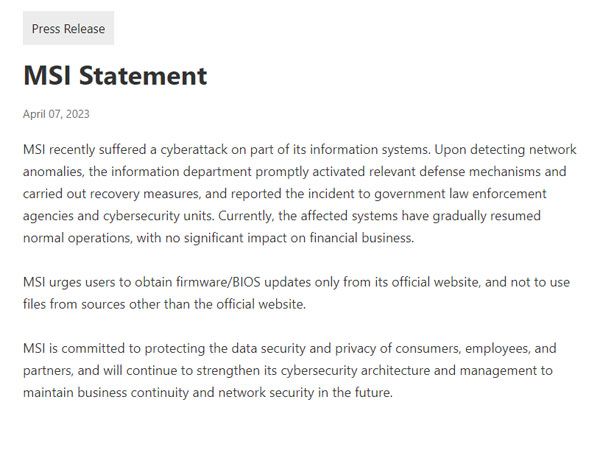
Task: Click the line 'files from sources other than'
Action: click(165, 305)
